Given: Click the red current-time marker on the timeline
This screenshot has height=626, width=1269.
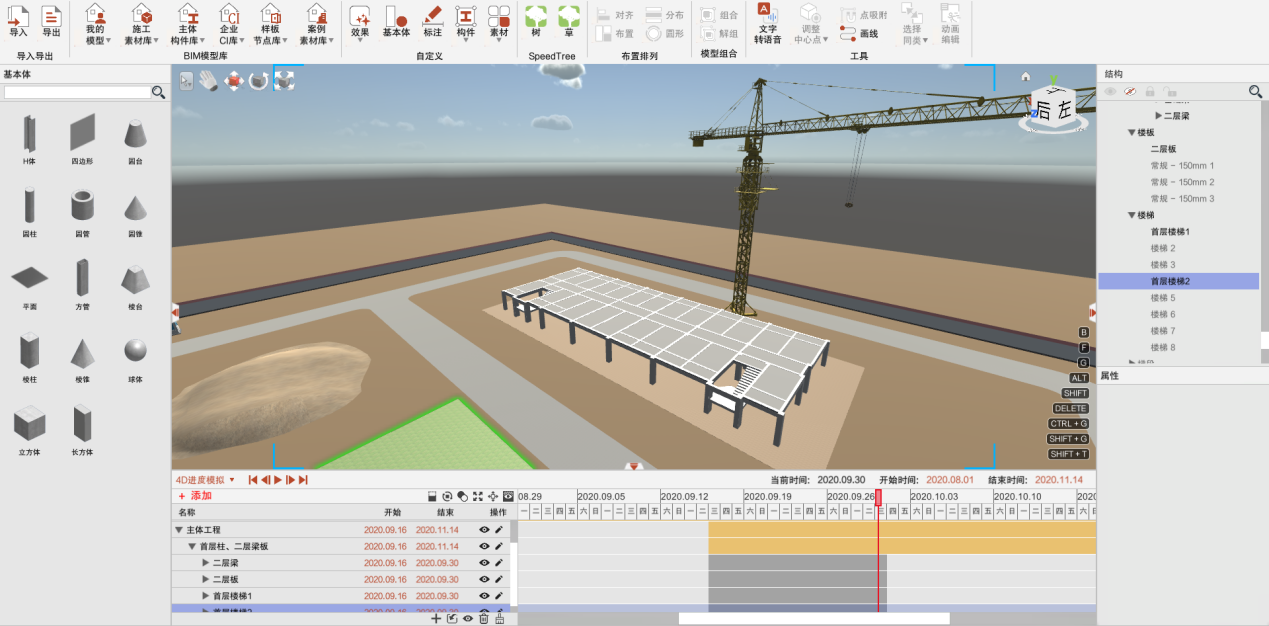Looking at the screenshot, I should [880, 495].
